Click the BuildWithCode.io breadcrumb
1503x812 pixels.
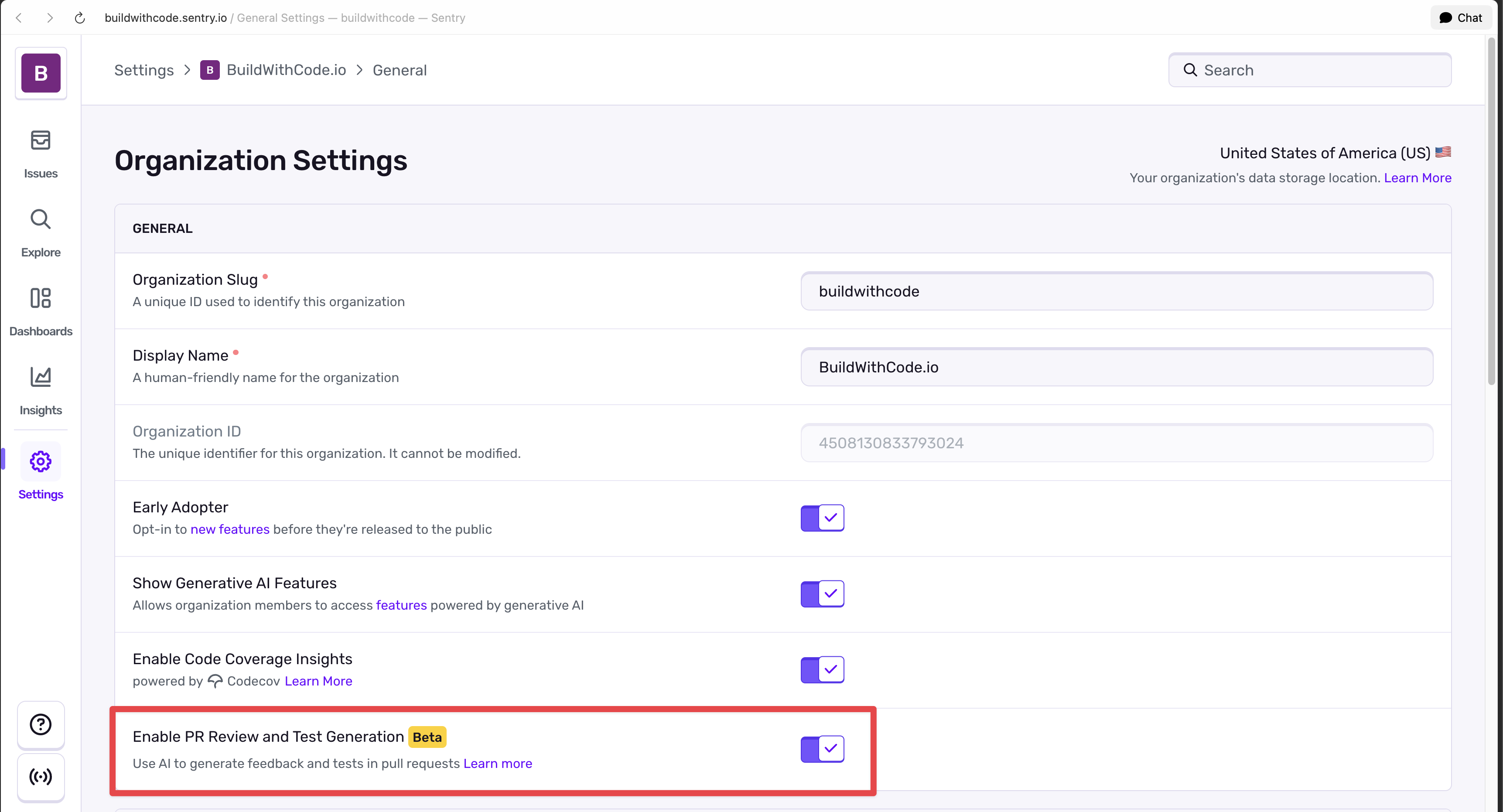(286, 70)
